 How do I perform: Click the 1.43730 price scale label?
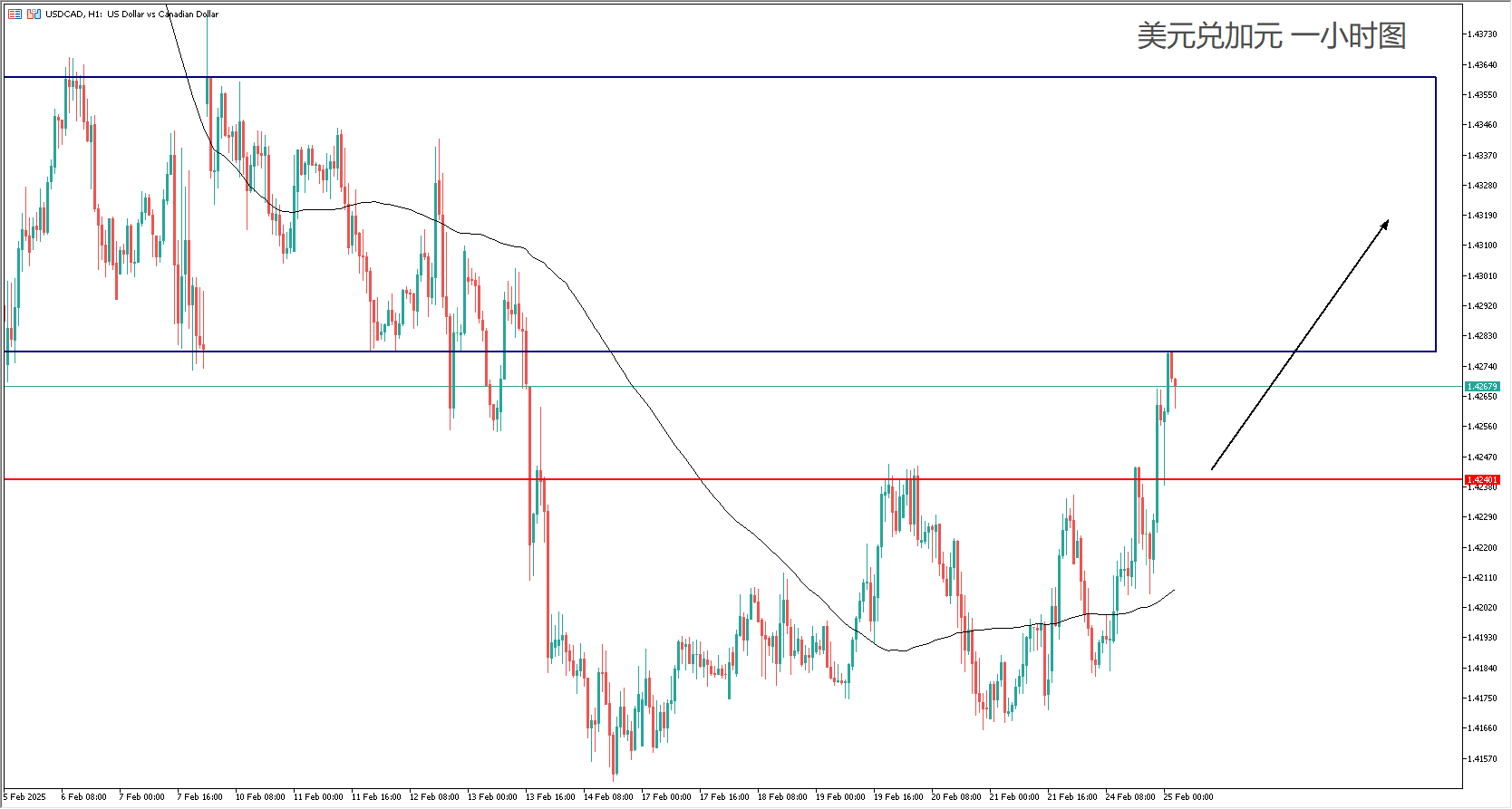pyautogui.click(x=1482, y=34)
